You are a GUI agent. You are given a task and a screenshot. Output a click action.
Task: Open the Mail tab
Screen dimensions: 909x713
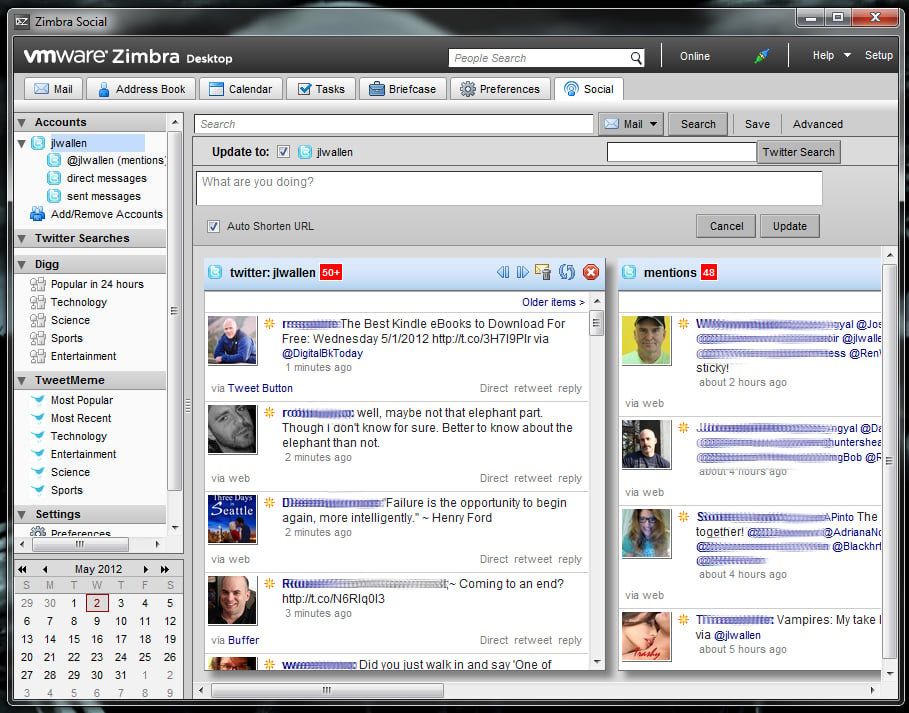[x=53, y=89]
